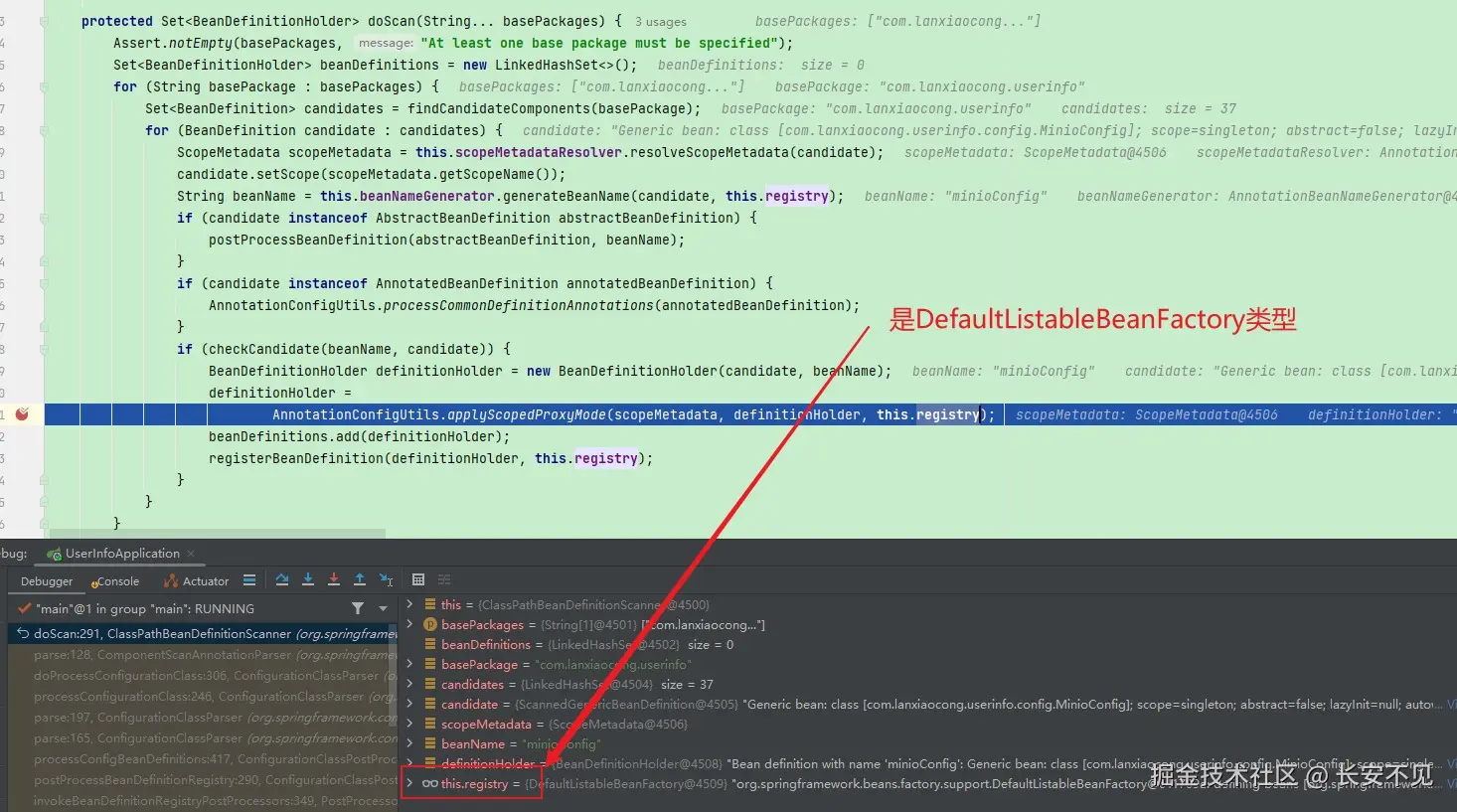The height and width of the screenshot is (812, 1457).
Task: Click the field icon next to candidates variable
Action: [430, 685]
